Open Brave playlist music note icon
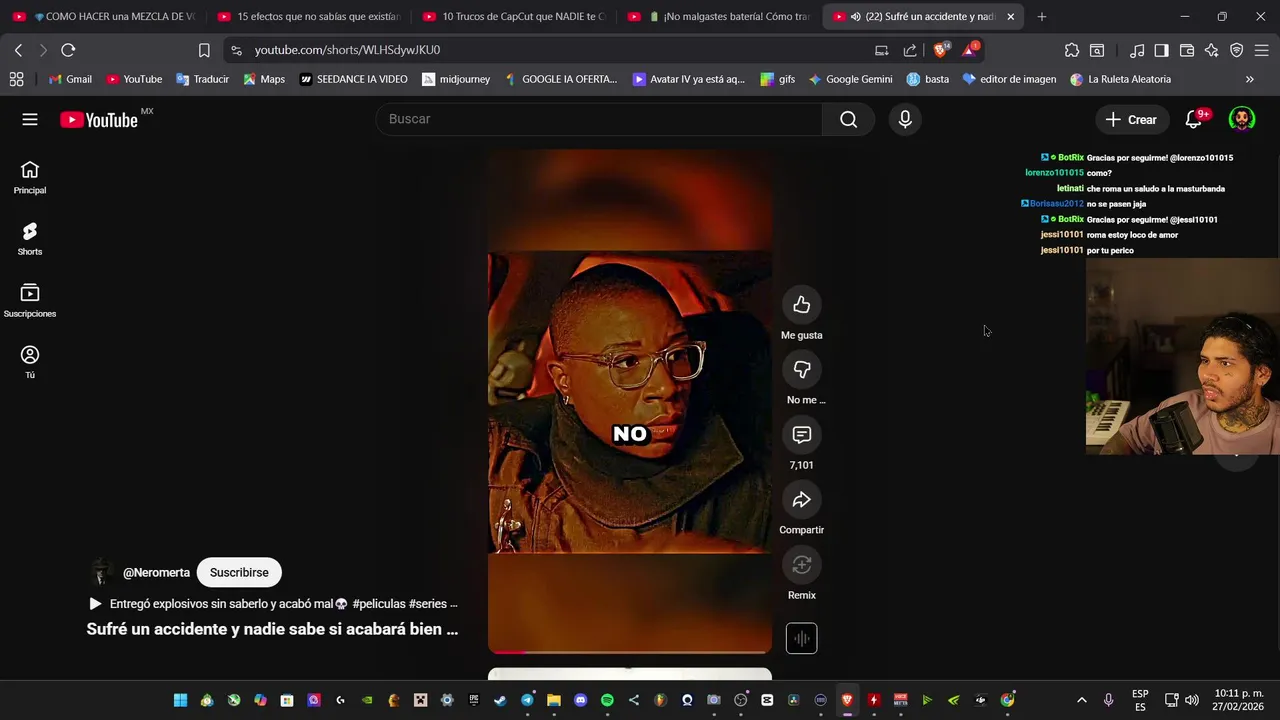 (1137, 50)
